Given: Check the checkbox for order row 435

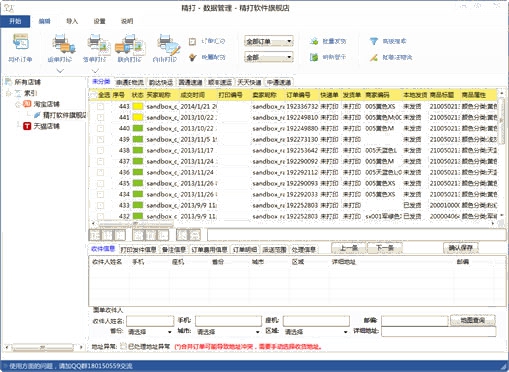Looking at the screenshot, I should click(100, 184).
